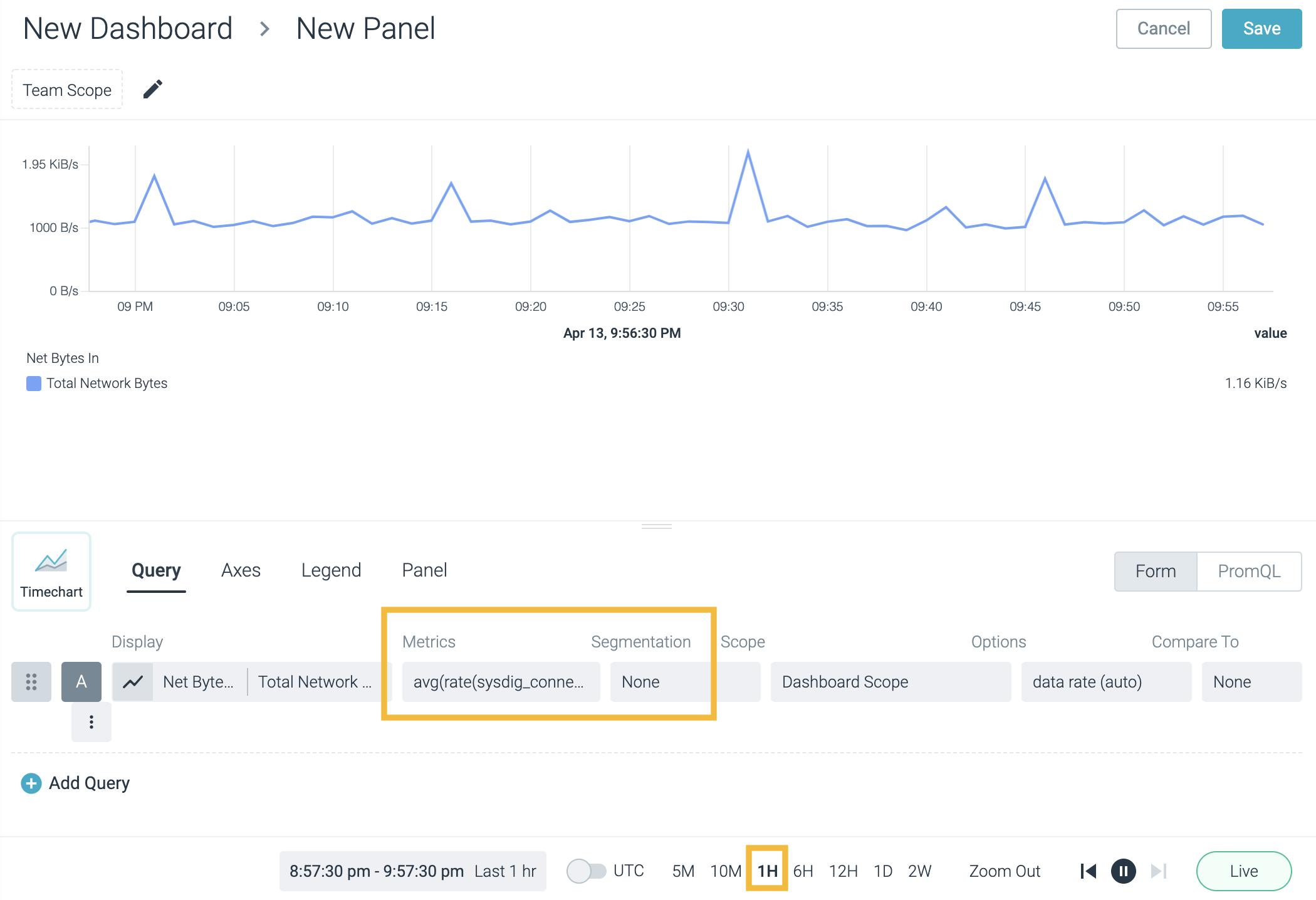Click the Zoom Out button
1316x900 pixels.
(1005, 871)
